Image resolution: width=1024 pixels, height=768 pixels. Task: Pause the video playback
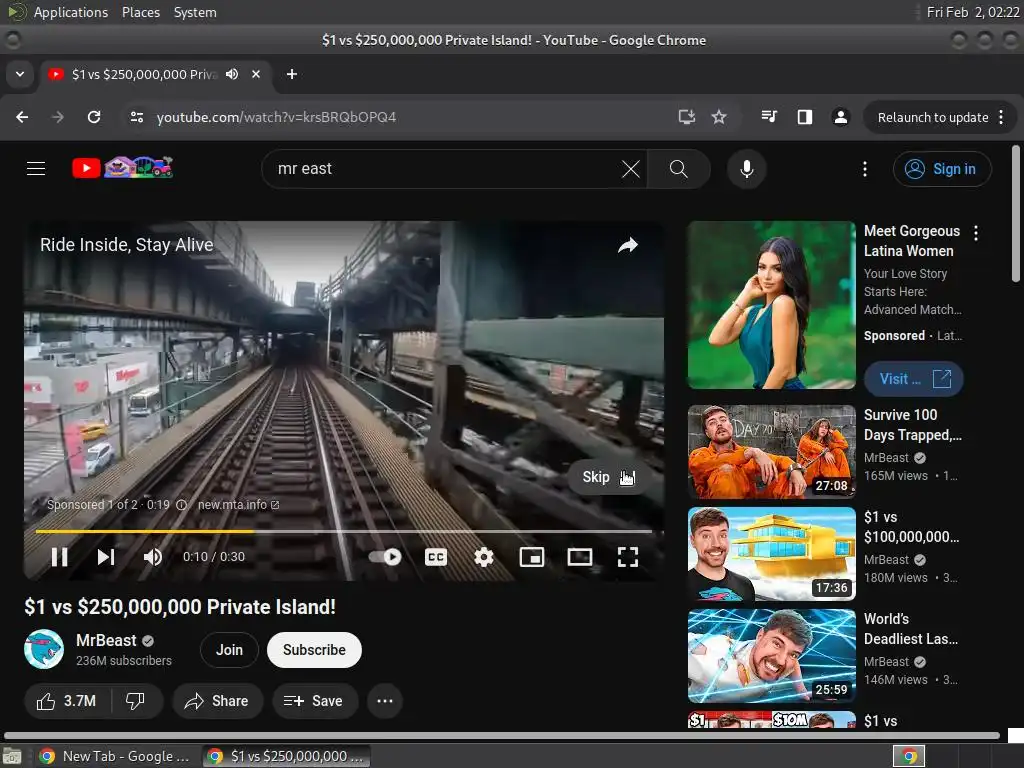coord(59,557)
